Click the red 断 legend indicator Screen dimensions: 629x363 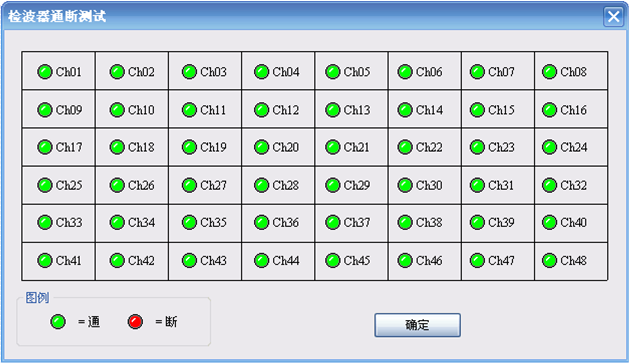[135, 322]
